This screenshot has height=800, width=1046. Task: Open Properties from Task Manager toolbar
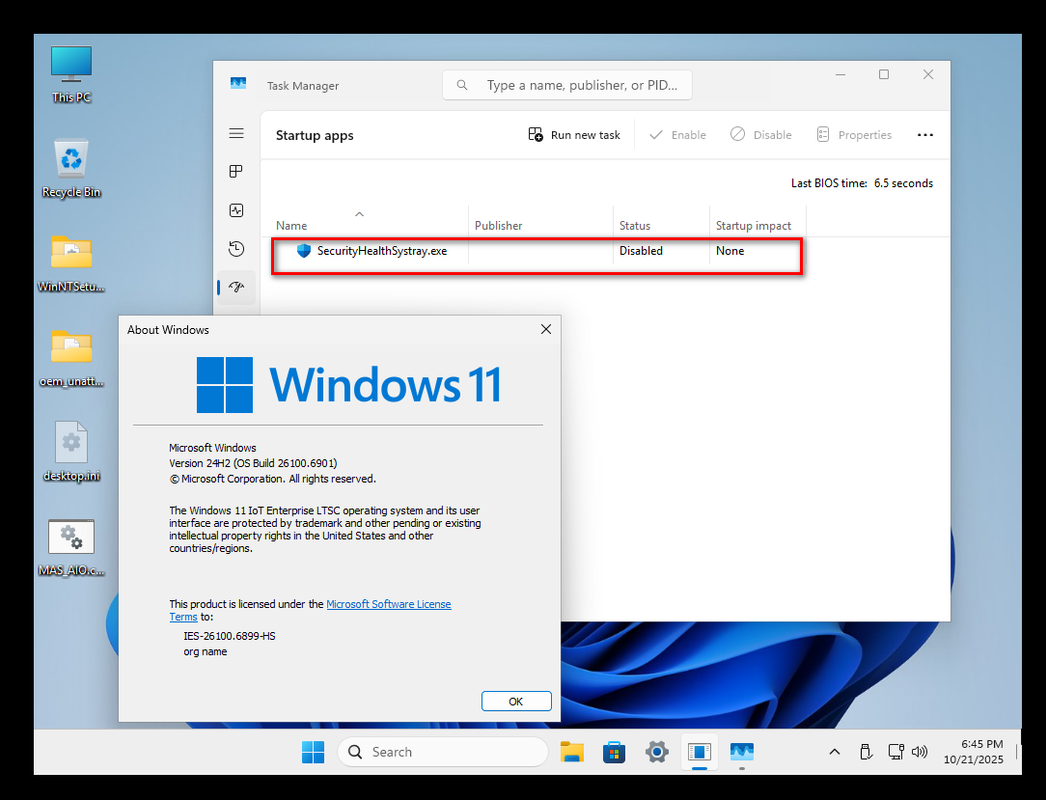pos(854,135)
